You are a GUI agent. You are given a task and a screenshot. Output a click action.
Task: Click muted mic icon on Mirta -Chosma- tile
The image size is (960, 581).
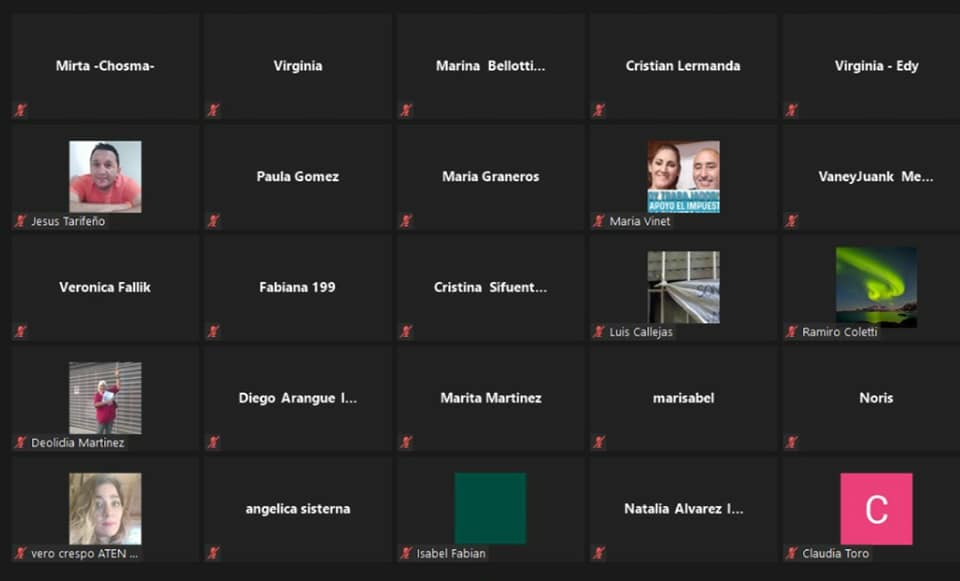coord(20,110)
